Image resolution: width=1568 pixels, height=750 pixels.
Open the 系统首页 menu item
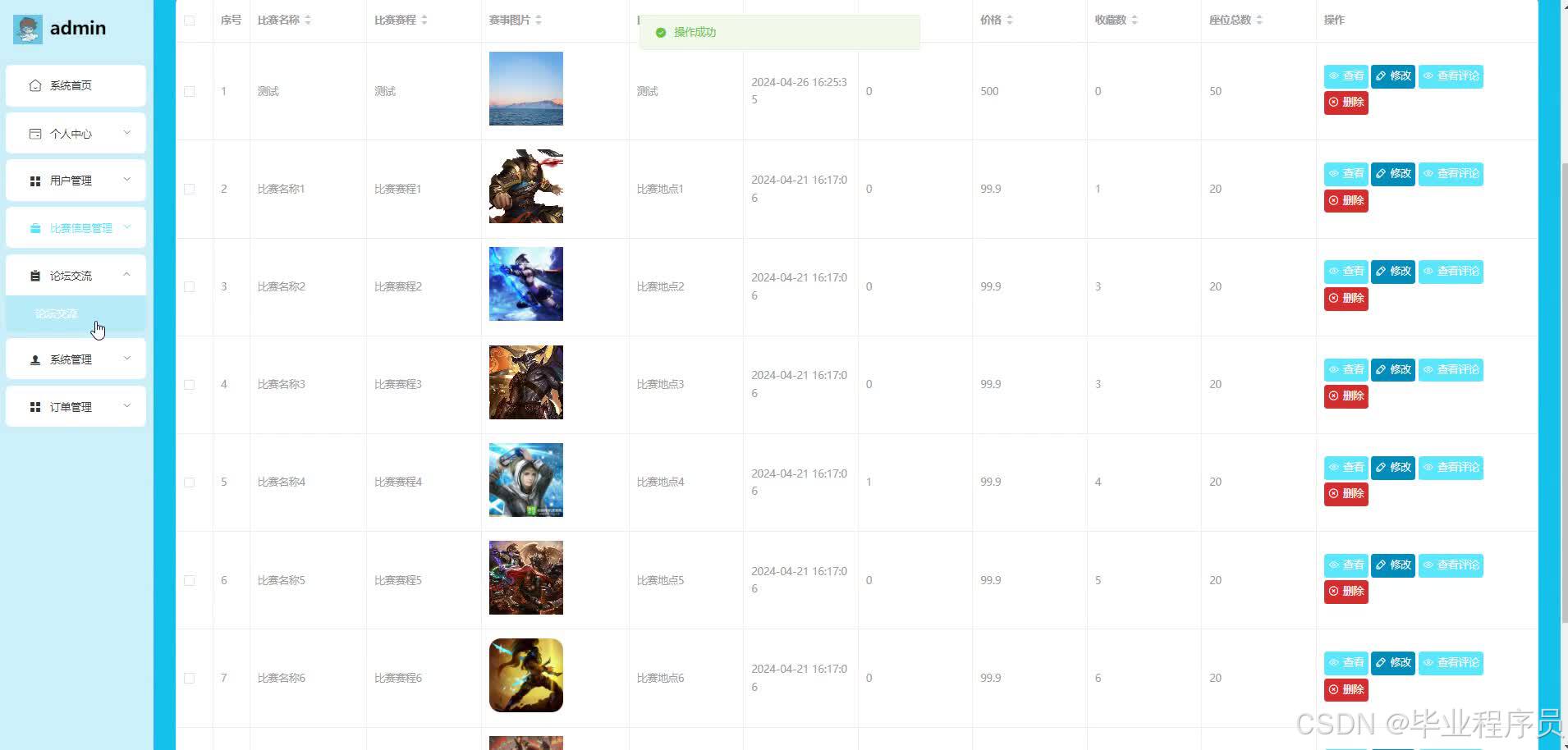(76, 85)
